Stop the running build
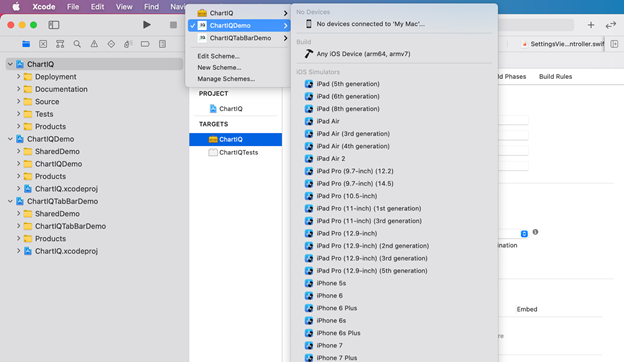Screen dimensions: 624x362 point(173,25)
